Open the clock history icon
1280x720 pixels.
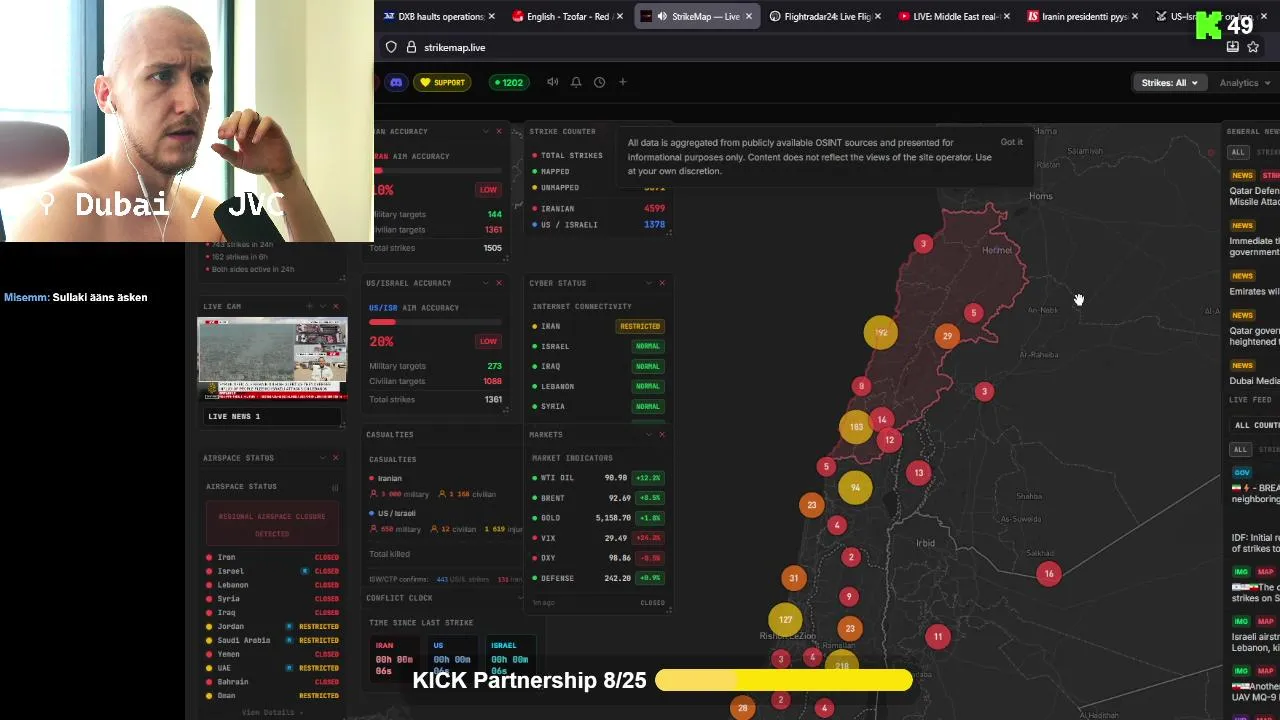tap(599, 82)
